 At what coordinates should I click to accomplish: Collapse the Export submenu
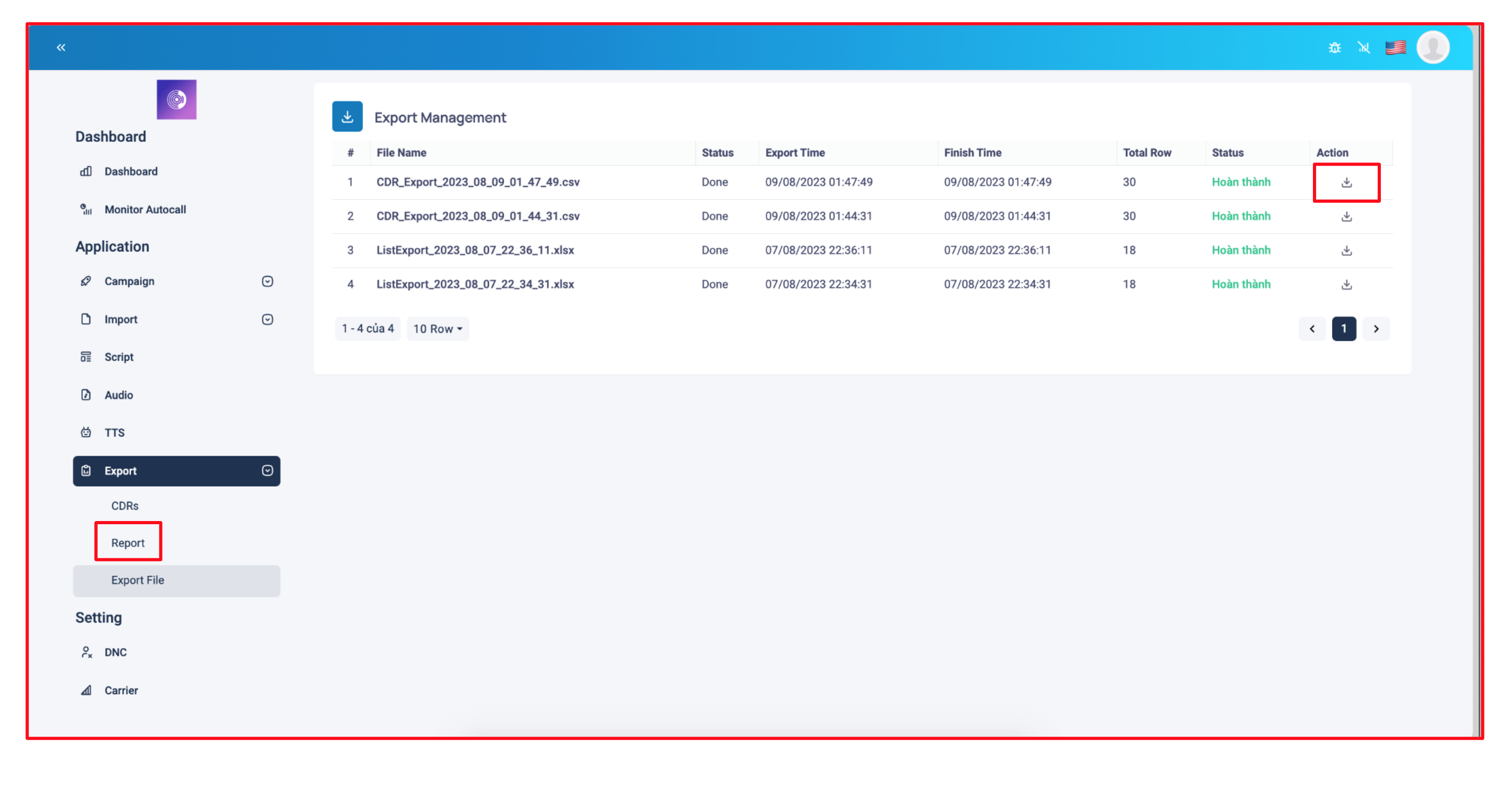pos(267,471)
